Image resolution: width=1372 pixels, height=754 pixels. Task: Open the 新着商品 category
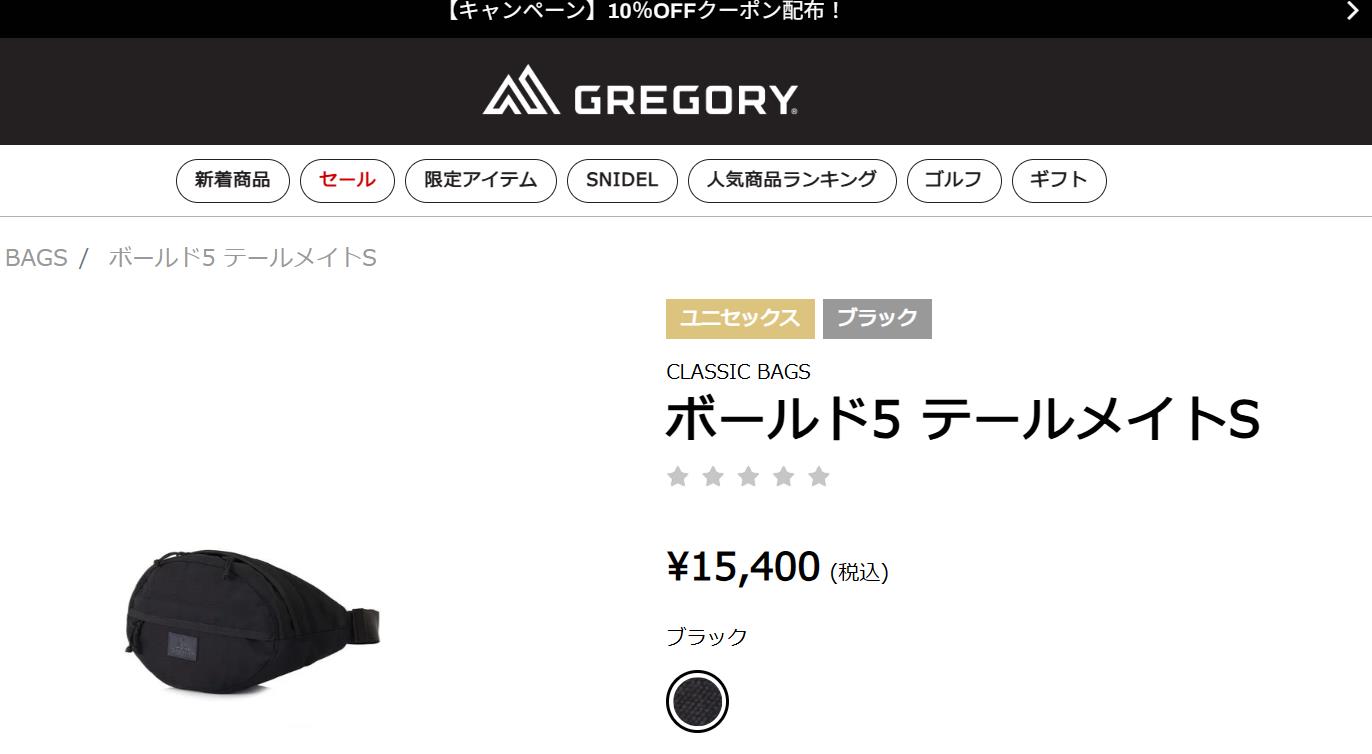233,181
